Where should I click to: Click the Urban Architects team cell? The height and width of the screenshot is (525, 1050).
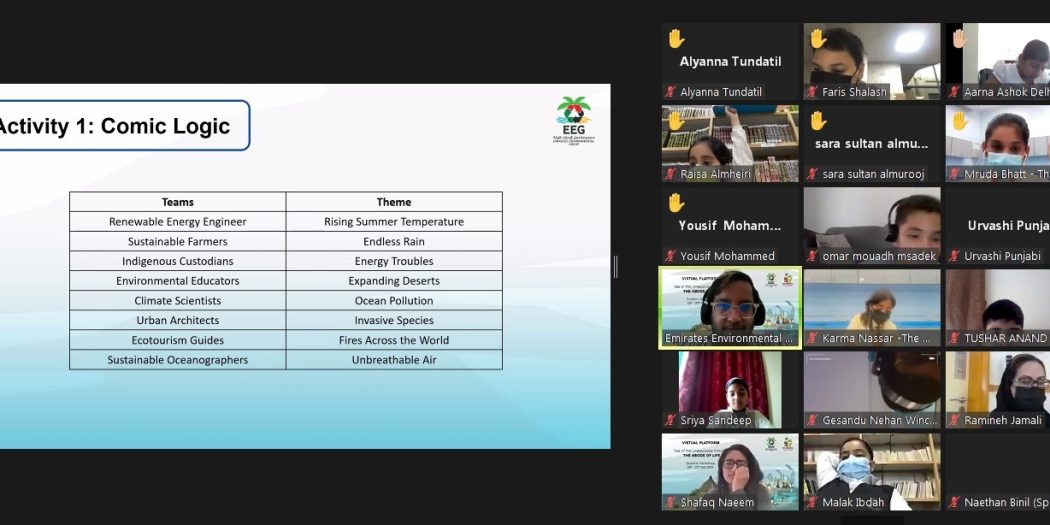(x=177, y=320)
